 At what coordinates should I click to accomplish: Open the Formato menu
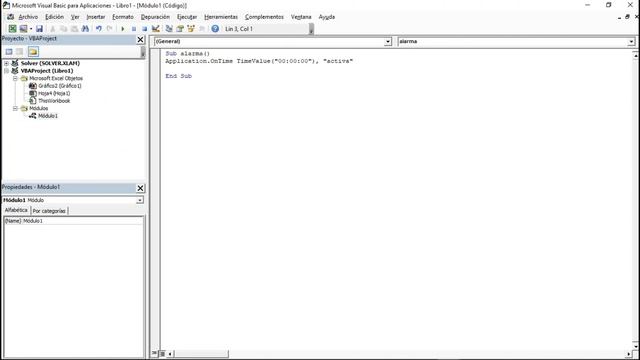pyautogui.click(x=123, y=17)
